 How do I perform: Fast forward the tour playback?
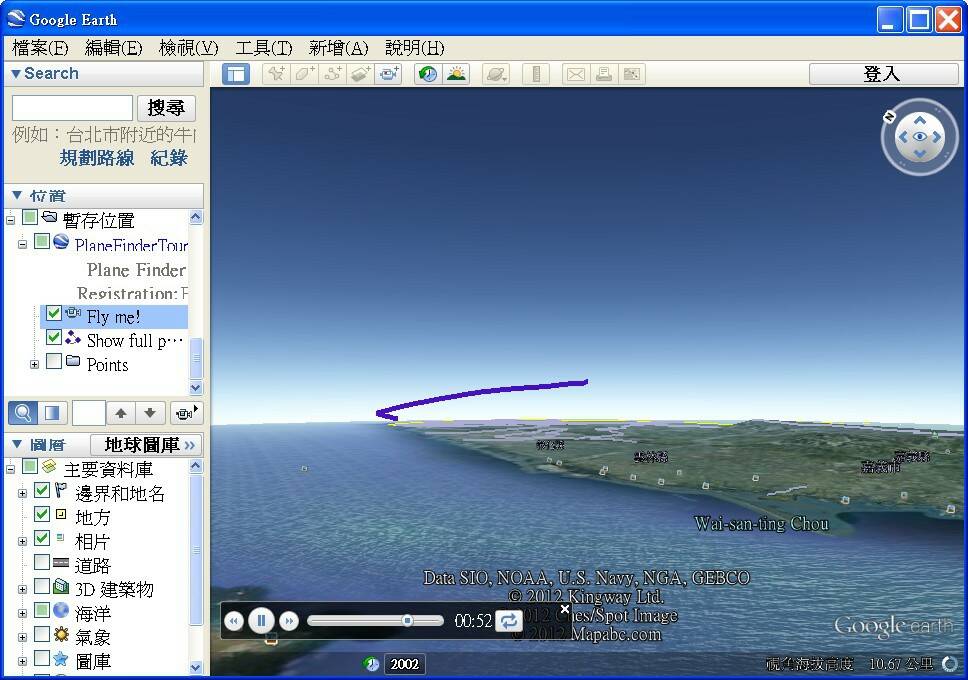tap(289, 621)
